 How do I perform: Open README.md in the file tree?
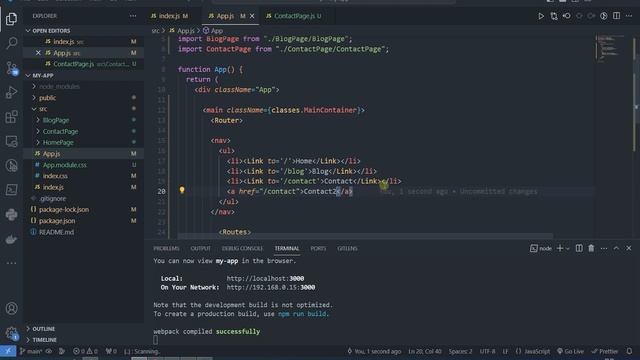click(x=56, y=232)
